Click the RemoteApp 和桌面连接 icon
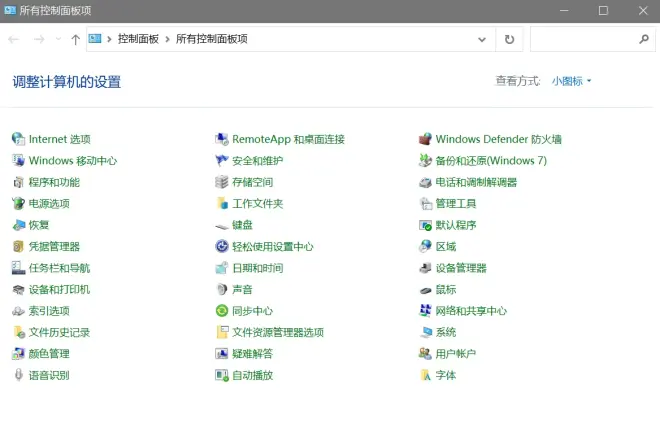Viewport: 660px width, 432px height. point(222,139)
